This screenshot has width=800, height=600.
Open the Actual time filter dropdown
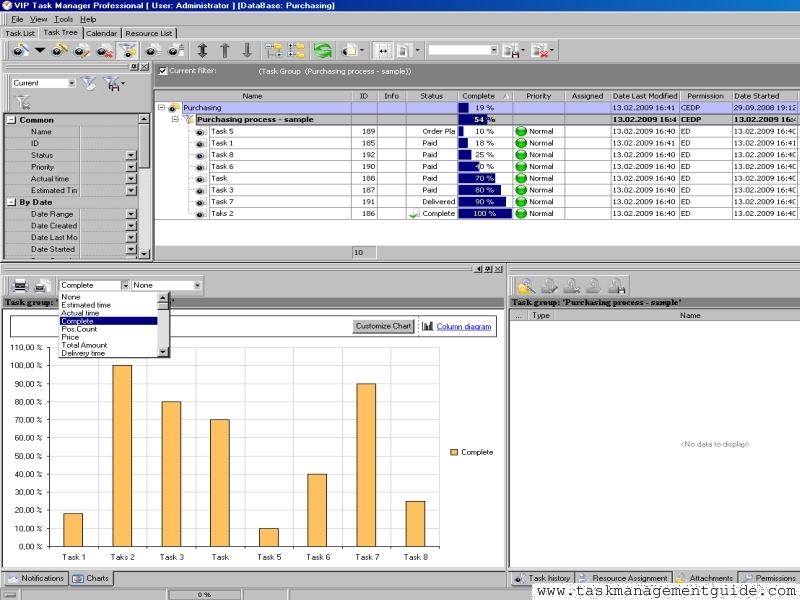pyautogui.click(x=131, y=179)
